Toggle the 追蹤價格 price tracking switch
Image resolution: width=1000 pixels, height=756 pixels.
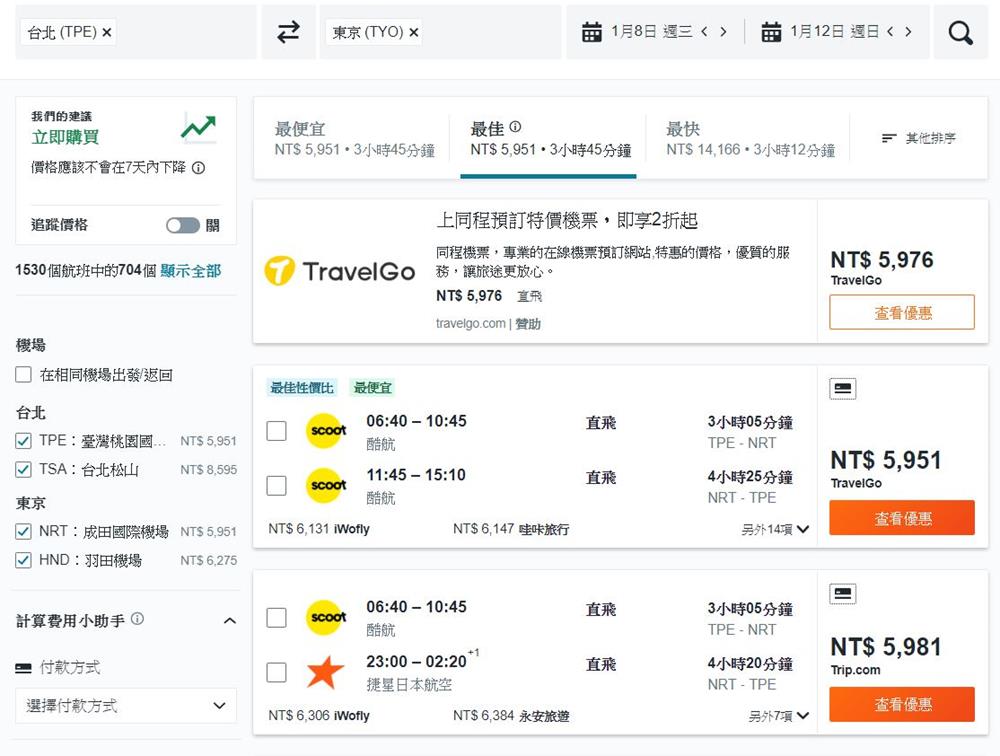coord(183,225)
